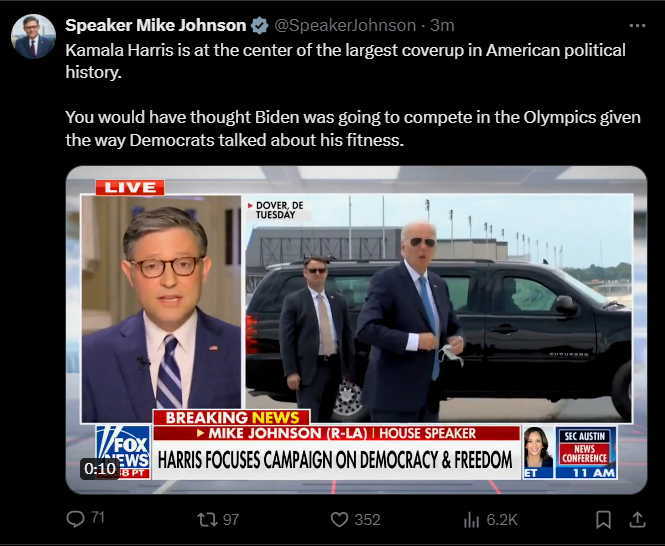Screen dimensions: 665x546
Task: Open Speaker Mike Johnson's profile avatar
Action: tap(33, 36)
